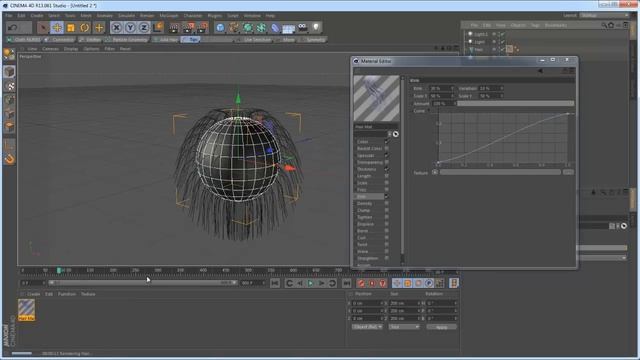Expand the Curve disclosure arrow

pyautogui.click(x=429, y=111)
